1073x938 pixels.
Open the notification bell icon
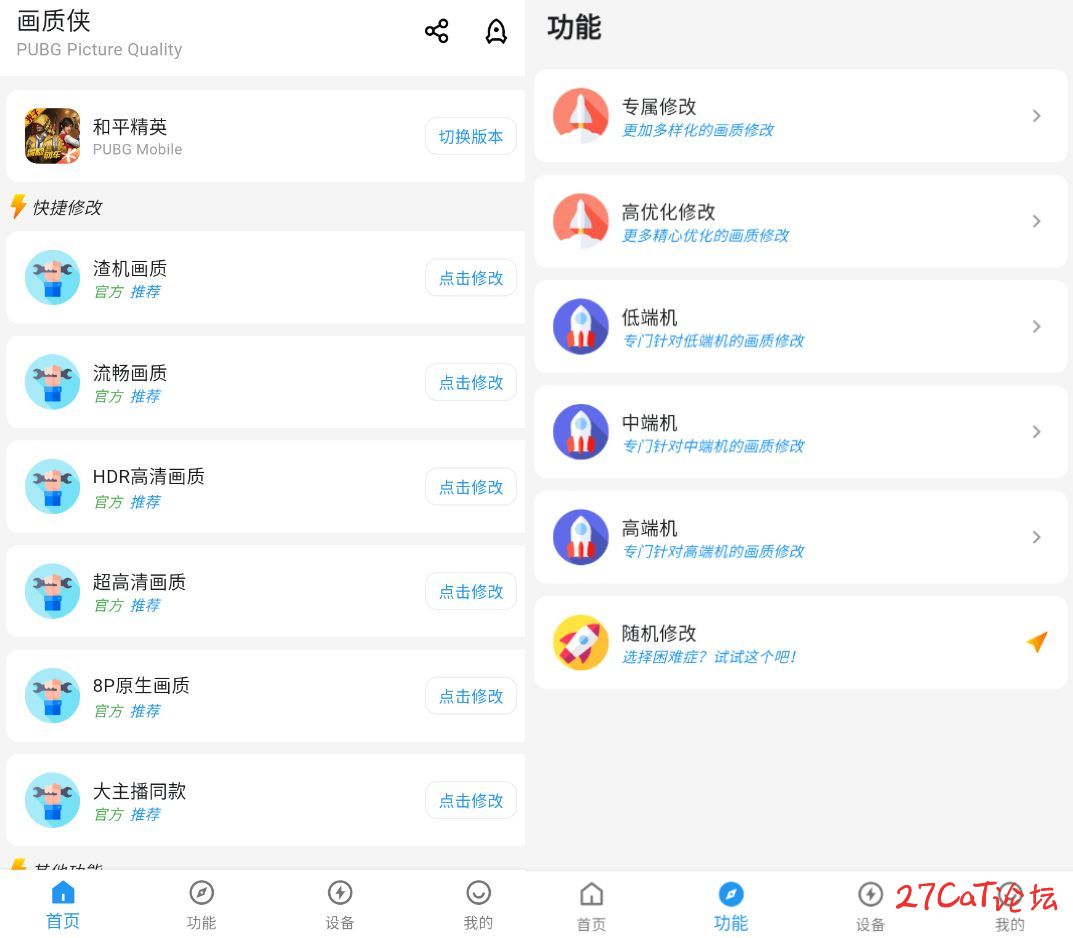(x=496, y=31)
